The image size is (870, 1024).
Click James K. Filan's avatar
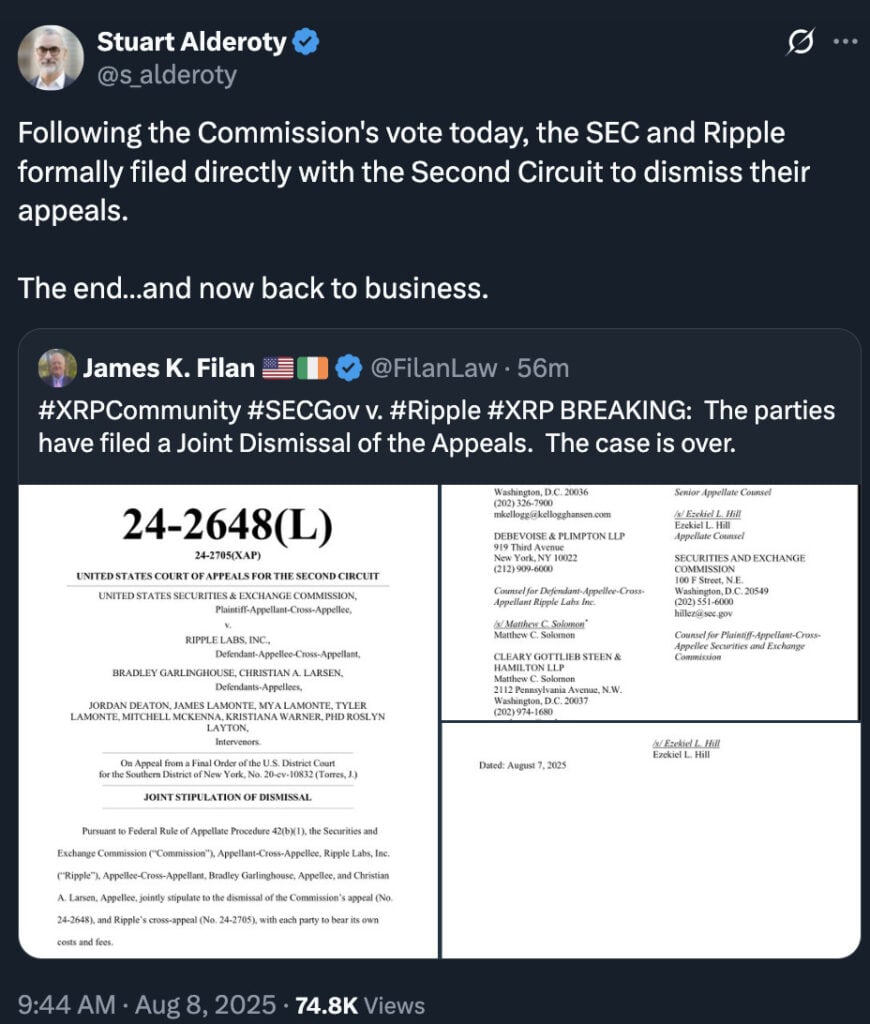58,368
